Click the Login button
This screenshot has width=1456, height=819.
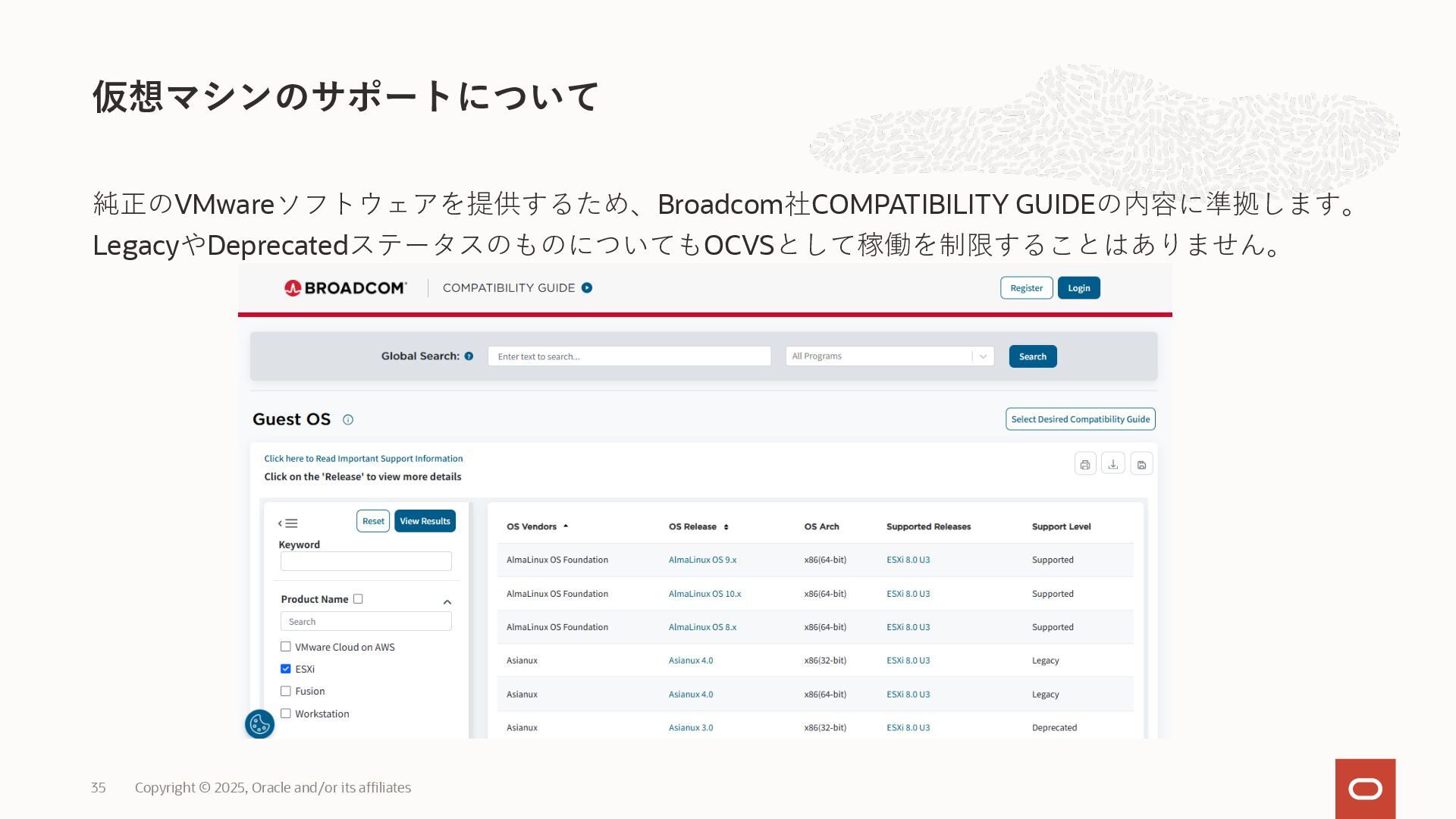tap(1079, 288)
